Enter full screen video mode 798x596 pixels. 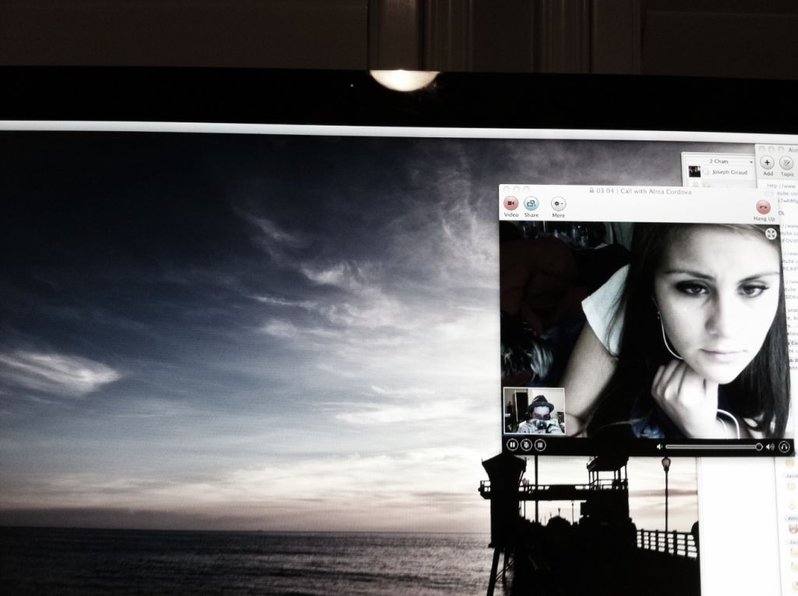pos(771,234)
